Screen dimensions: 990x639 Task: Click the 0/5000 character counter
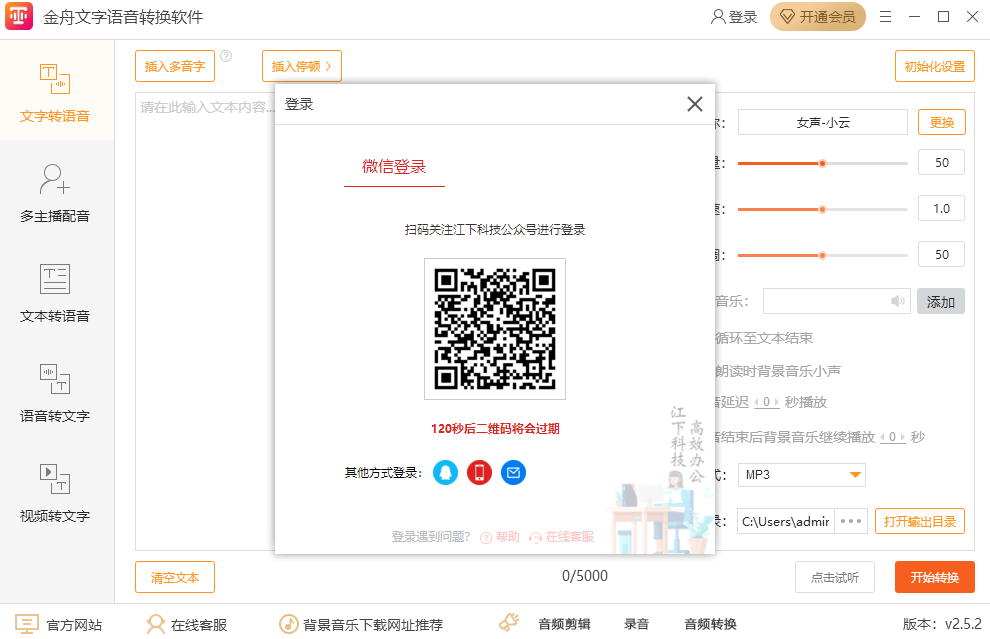(585, 576)
